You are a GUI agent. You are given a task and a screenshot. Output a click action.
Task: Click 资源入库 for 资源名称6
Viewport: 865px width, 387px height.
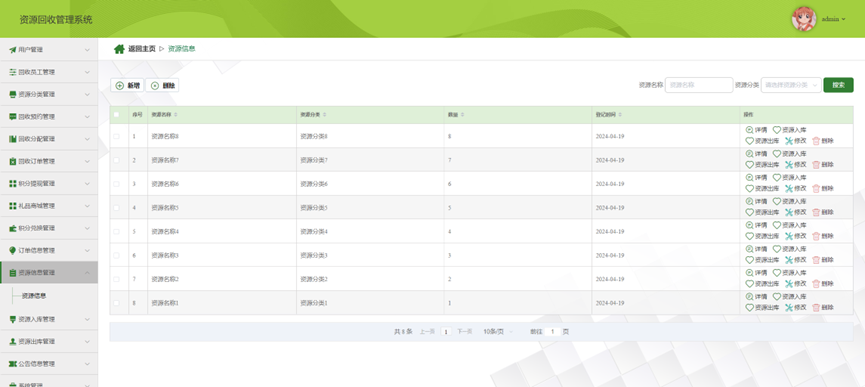pos(789,178)
